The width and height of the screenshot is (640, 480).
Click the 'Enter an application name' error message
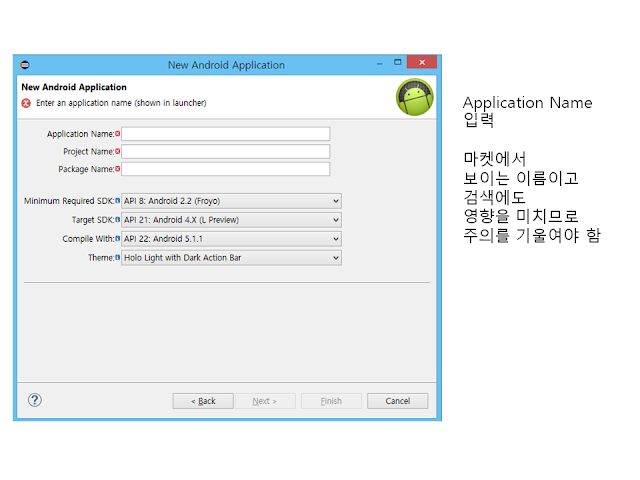click(x=121, y=103)
